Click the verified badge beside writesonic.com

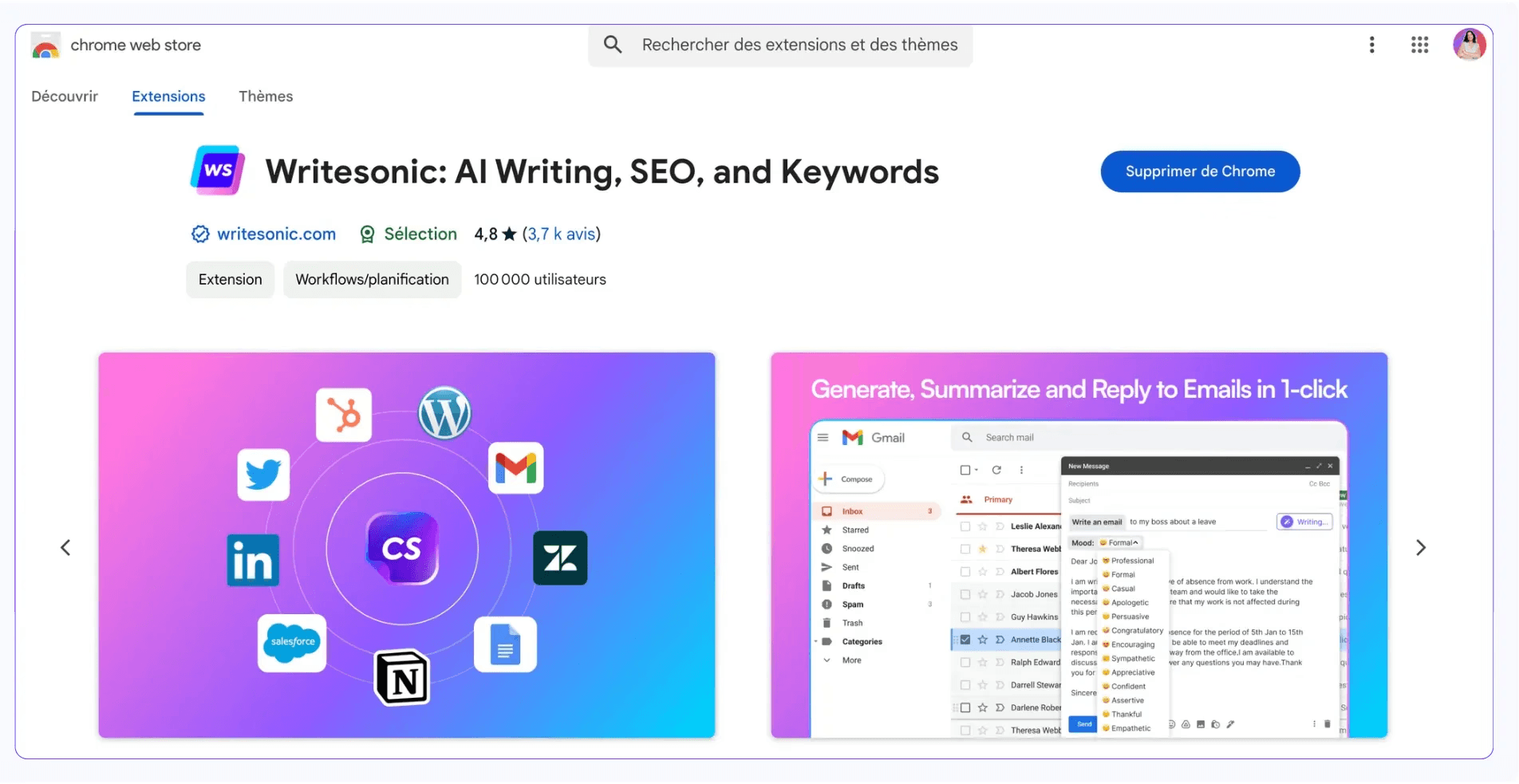point(200,234)
